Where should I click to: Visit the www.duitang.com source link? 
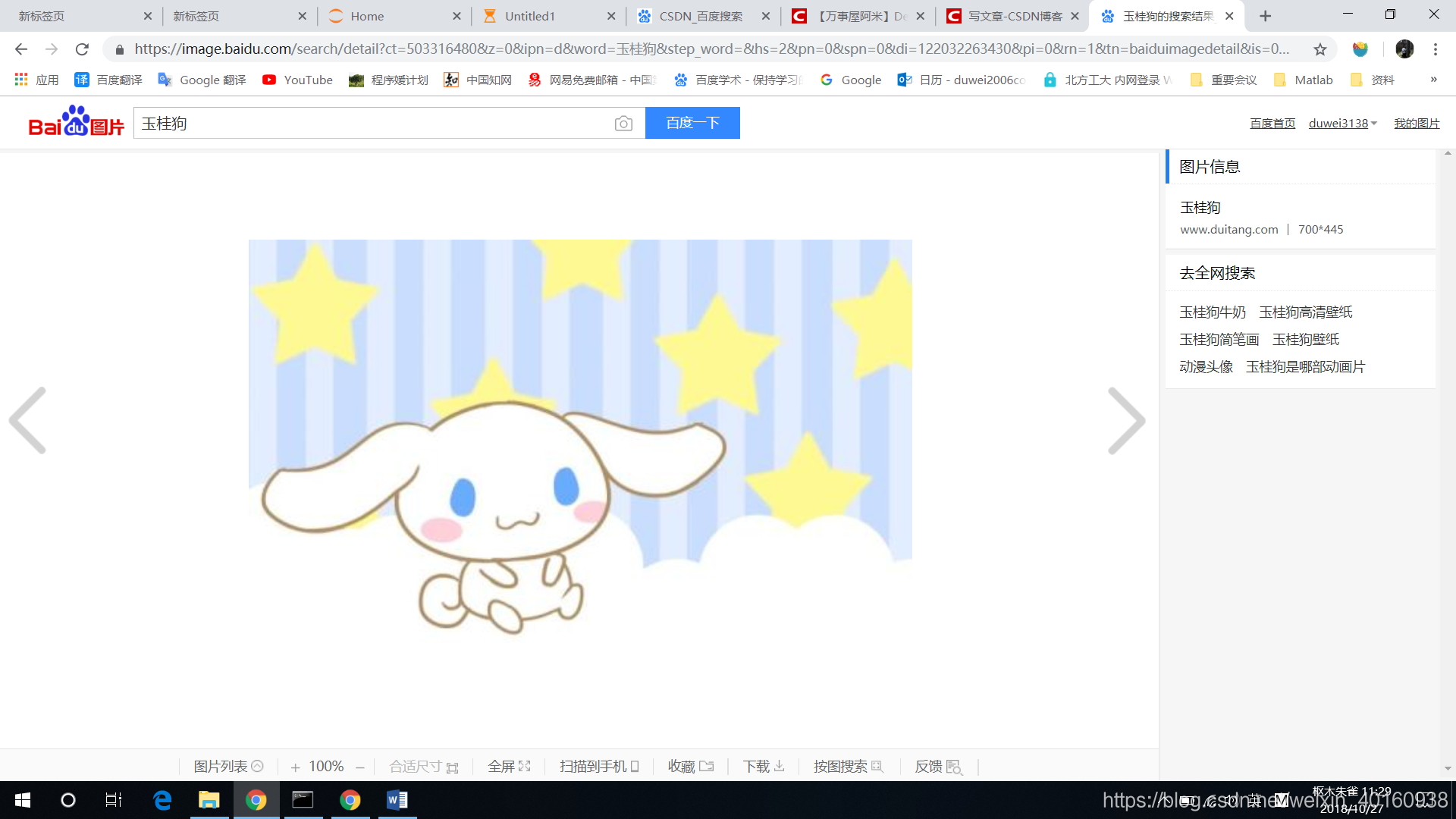click(1228, 229)
